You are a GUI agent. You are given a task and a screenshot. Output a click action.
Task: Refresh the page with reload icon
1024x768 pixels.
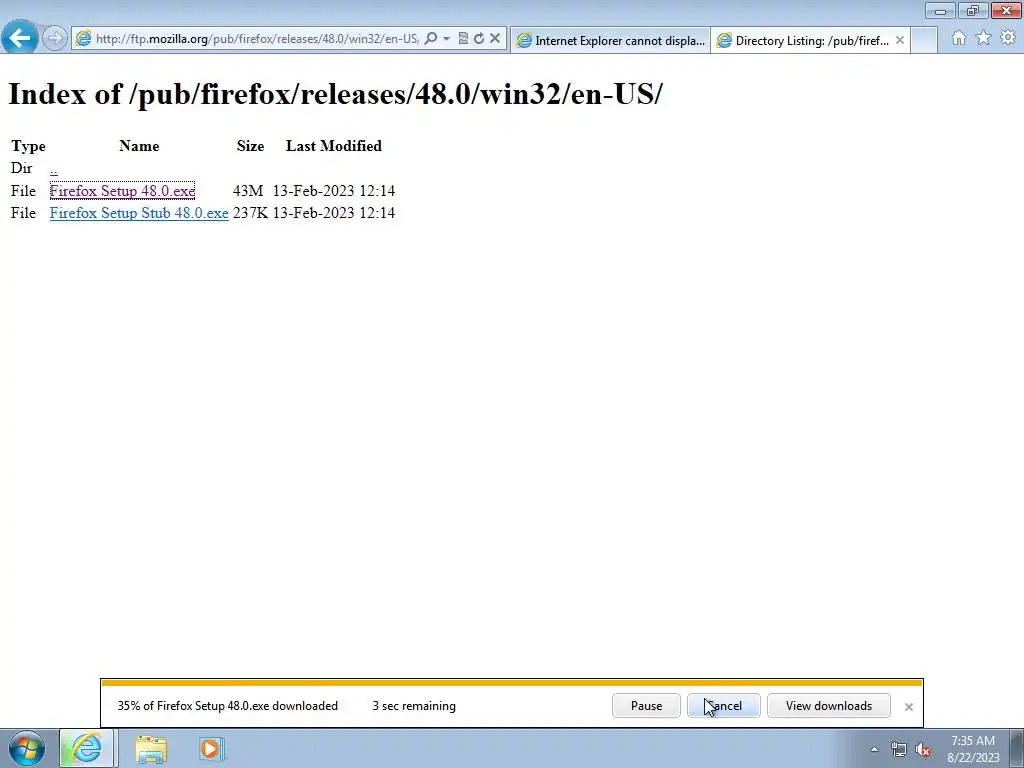(479, 39)
